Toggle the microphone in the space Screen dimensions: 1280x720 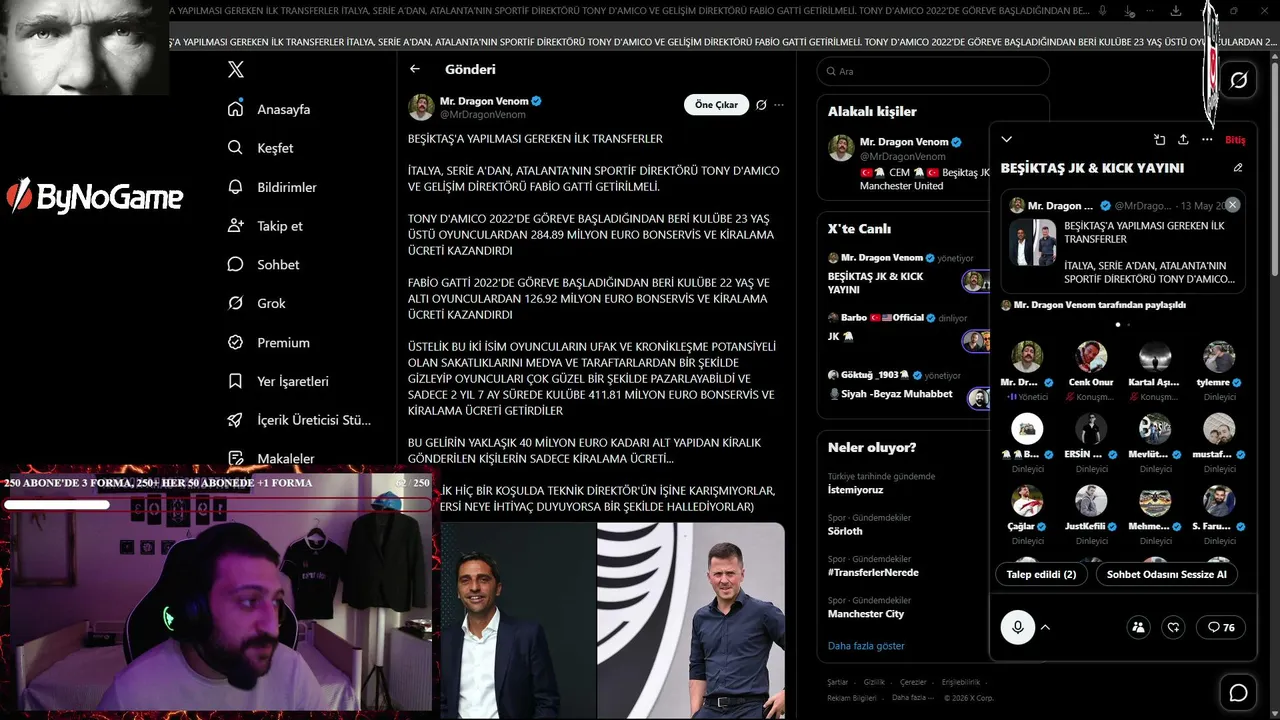coord(1018,627)
